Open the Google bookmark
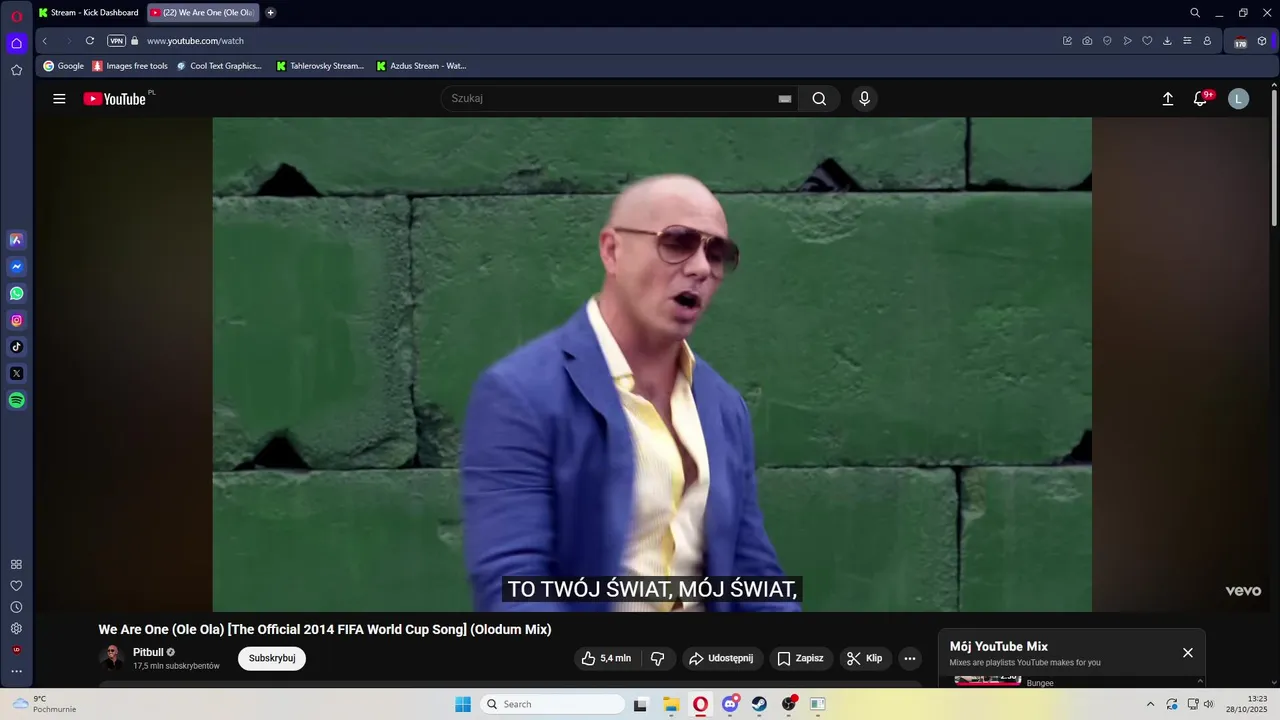Screen dimensions: 1280x720 click(x=64, y=66)
